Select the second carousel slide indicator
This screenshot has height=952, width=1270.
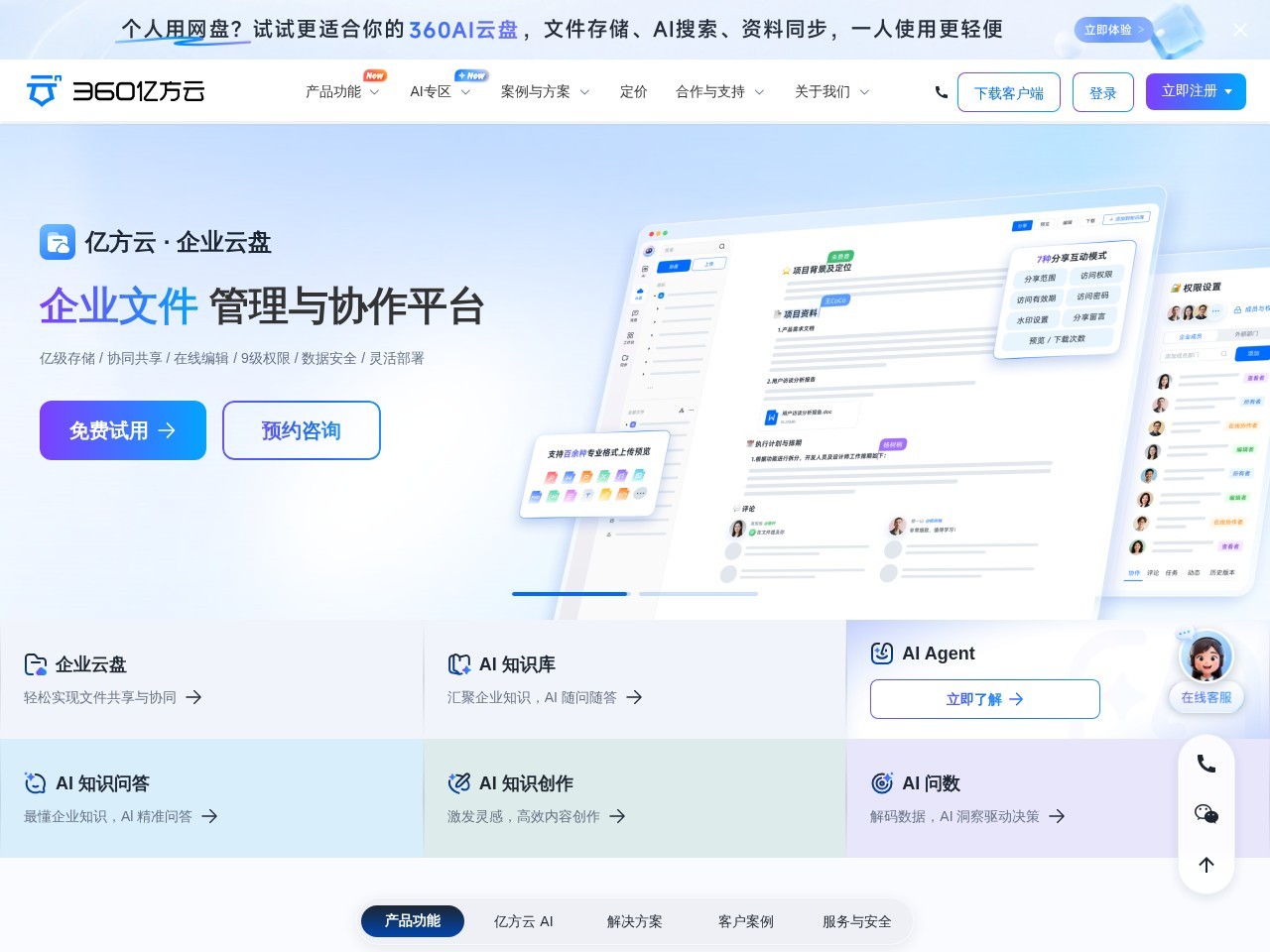[x=698, y=594]
